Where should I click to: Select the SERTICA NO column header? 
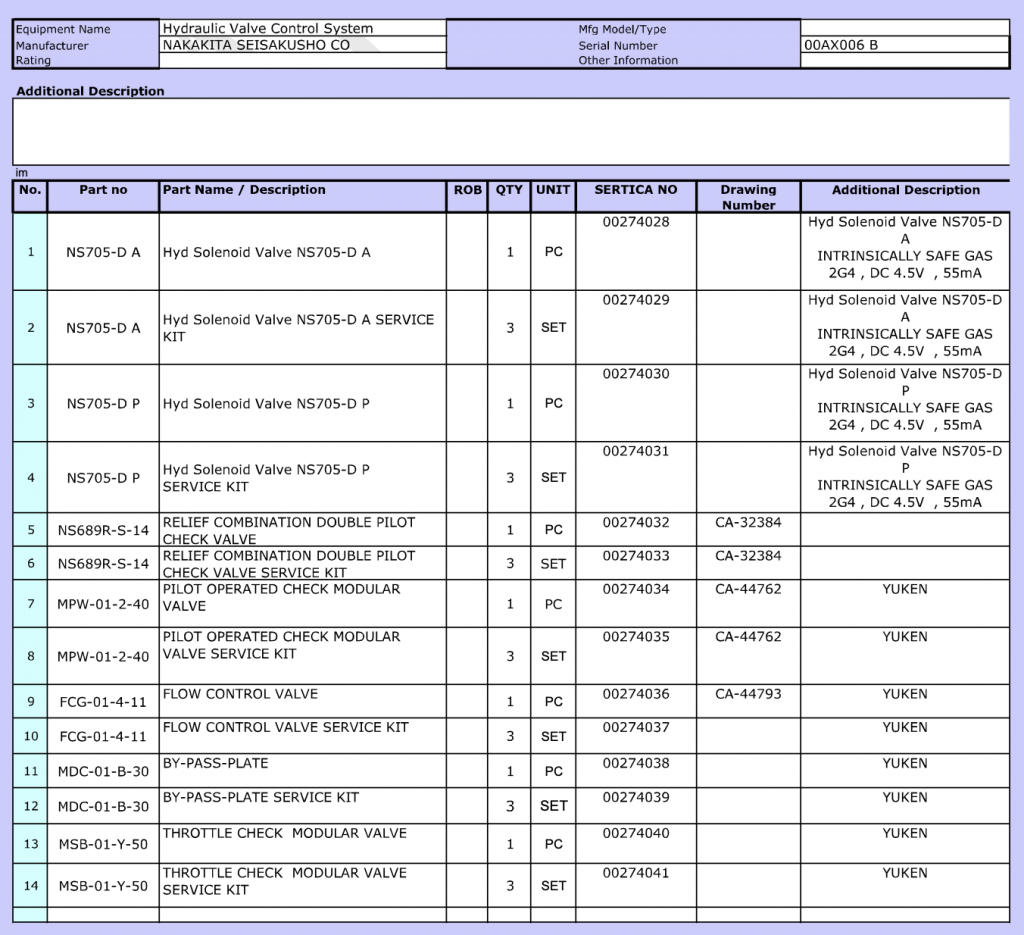point(635,190)
